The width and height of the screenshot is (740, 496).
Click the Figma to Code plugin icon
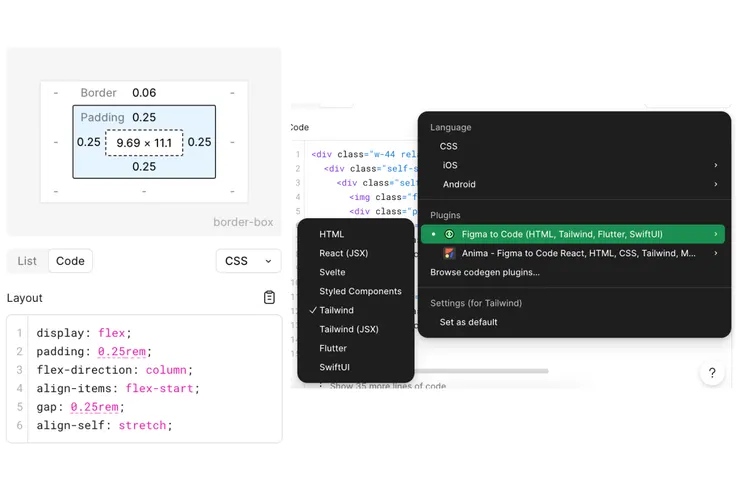(x=449, y=234)
